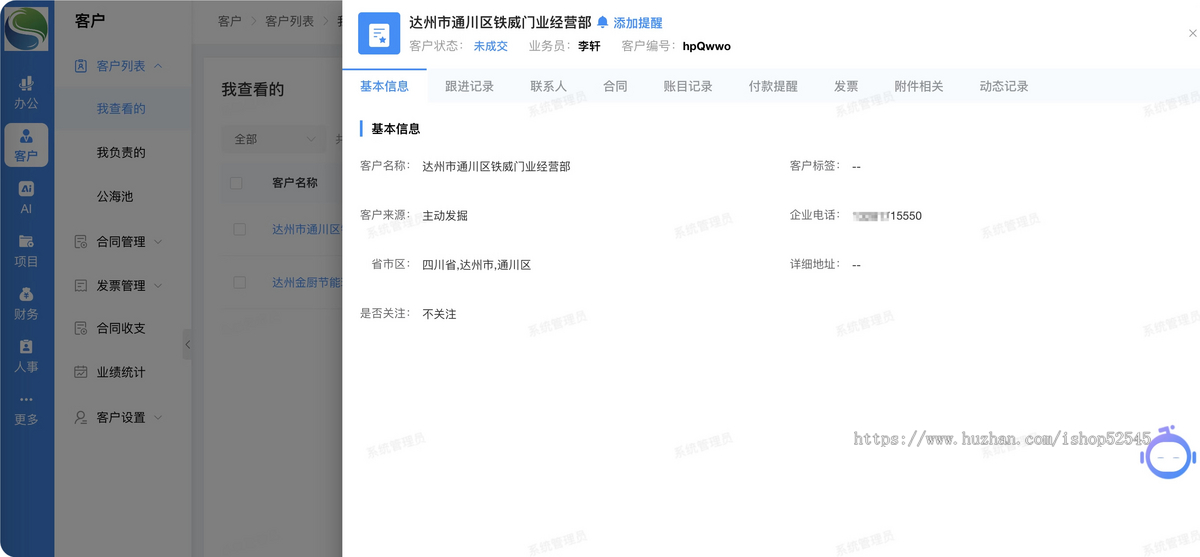
Task: Click the 客户名称 column header
Action: pos(295,183)
